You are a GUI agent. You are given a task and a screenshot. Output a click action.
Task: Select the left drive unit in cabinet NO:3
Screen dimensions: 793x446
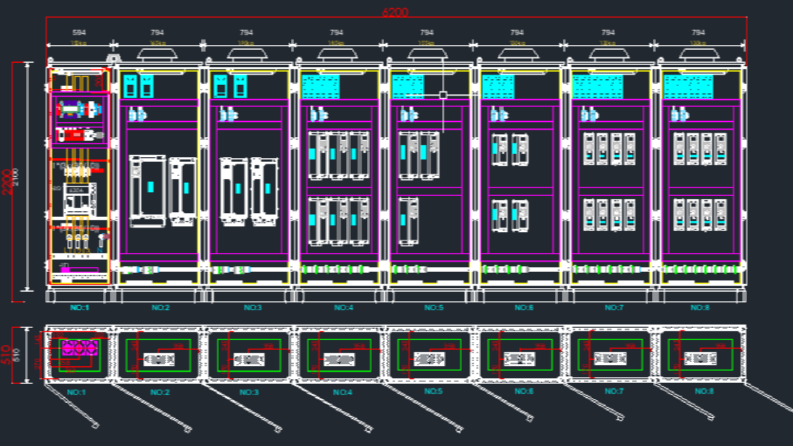234,191
